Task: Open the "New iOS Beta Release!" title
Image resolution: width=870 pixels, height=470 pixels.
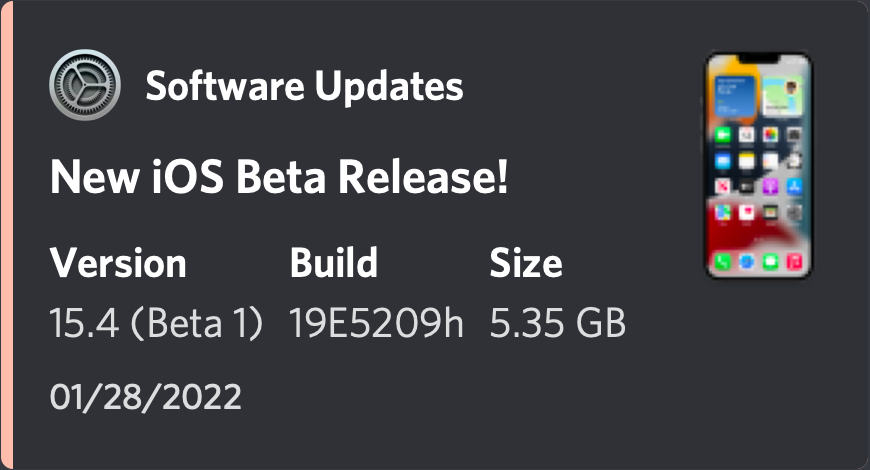Action: 279,178
